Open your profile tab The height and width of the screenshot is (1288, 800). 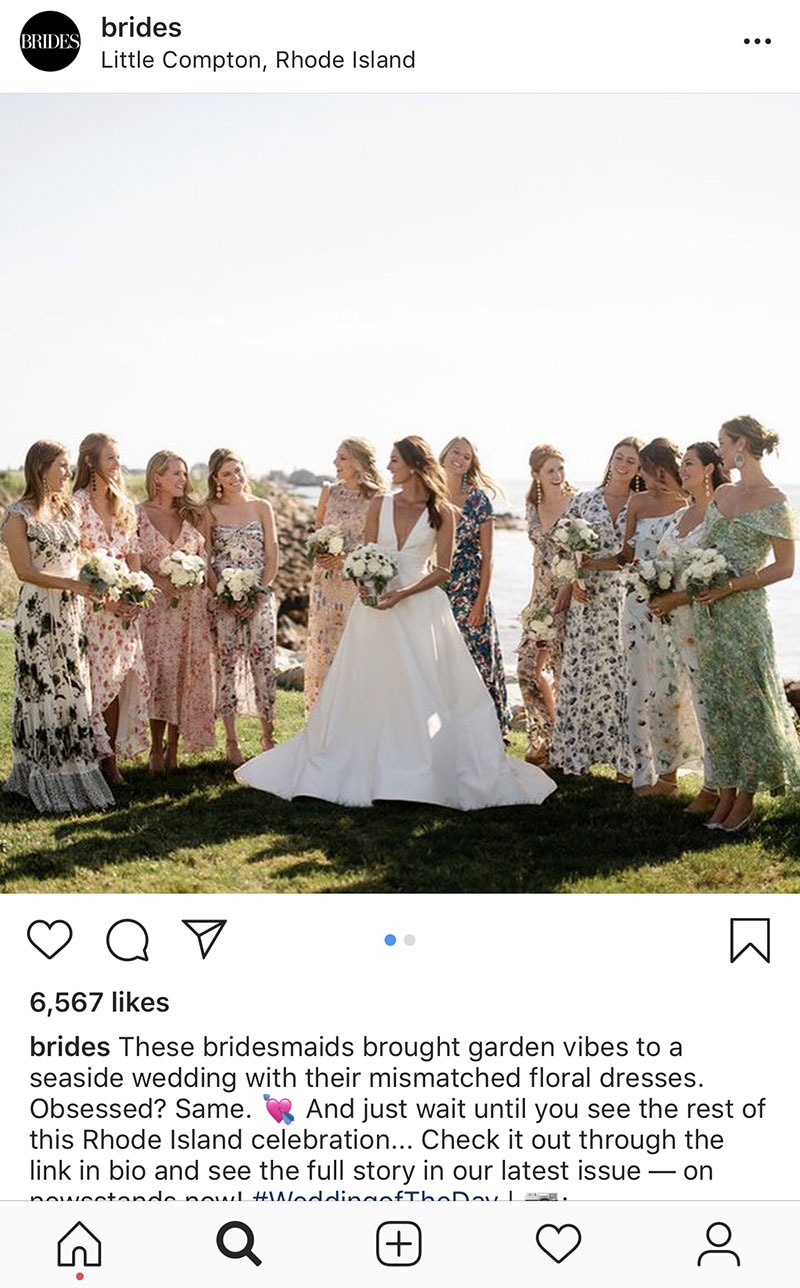718,1245
